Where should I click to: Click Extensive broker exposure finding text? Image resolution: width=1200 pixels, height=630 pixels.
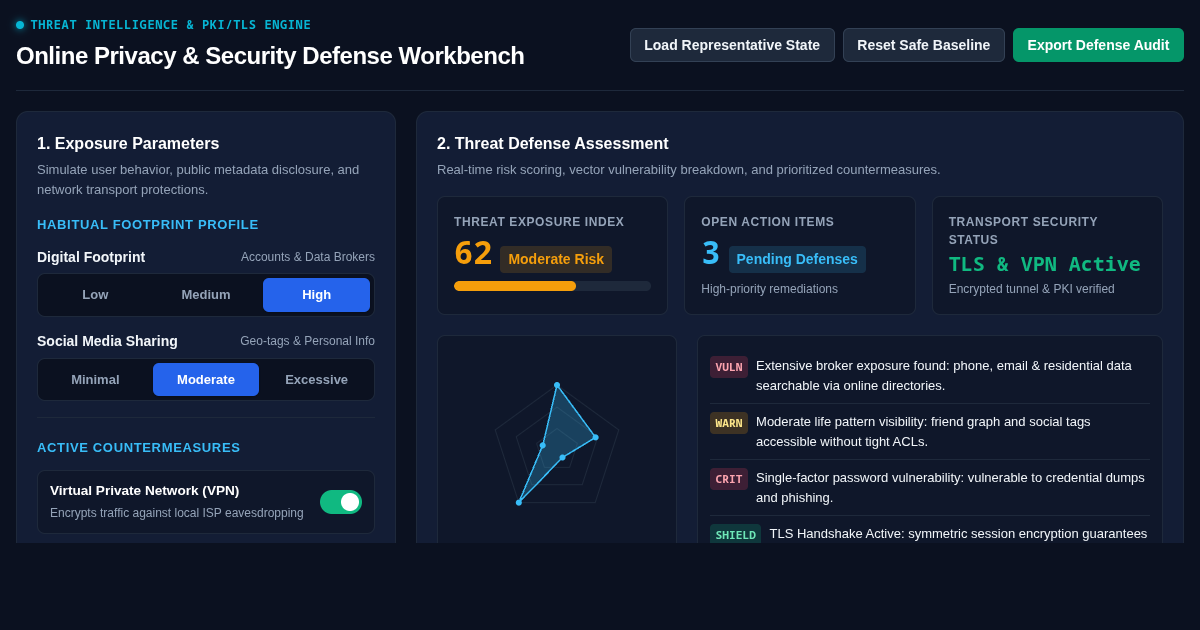point(944,376)
